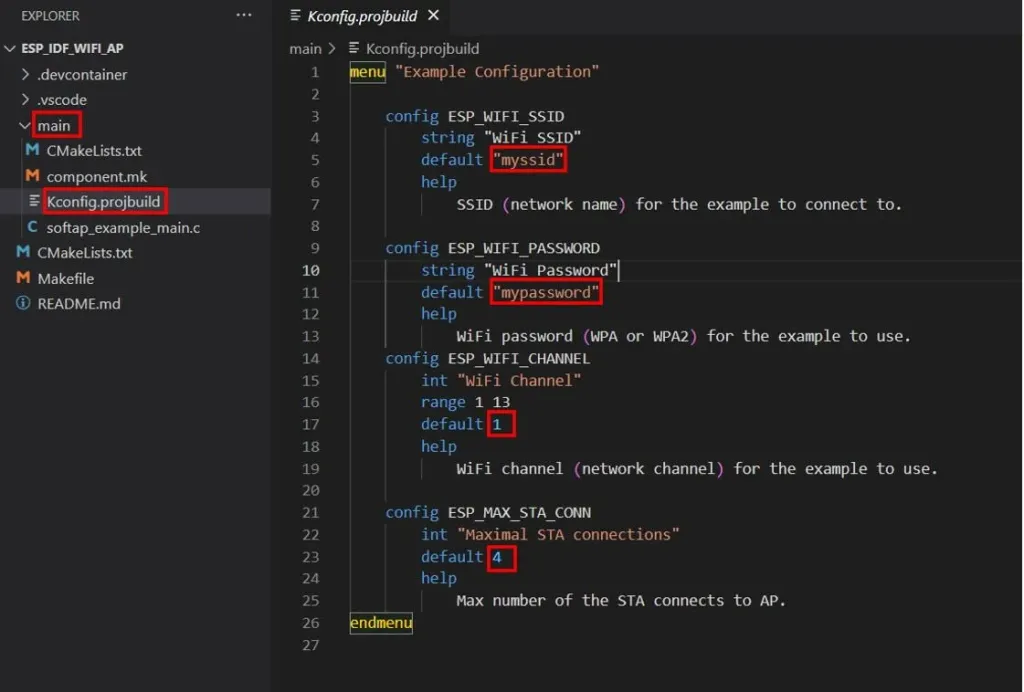Screen dimensions: 1024x692
Task: Open softap_example_main.c in the explorer
Action: point(123,227)
